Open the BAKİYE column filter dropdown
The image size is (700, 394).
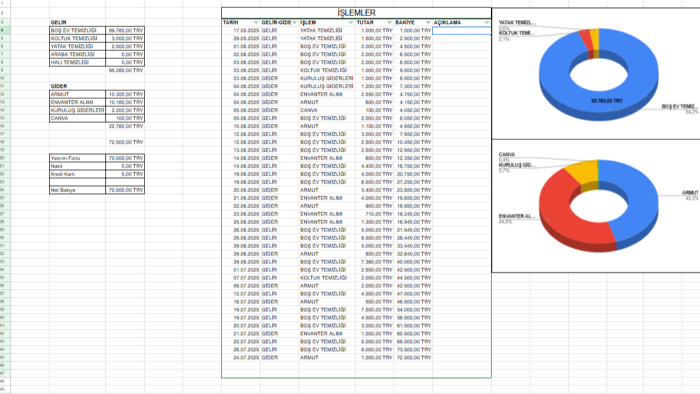[428, 22]
